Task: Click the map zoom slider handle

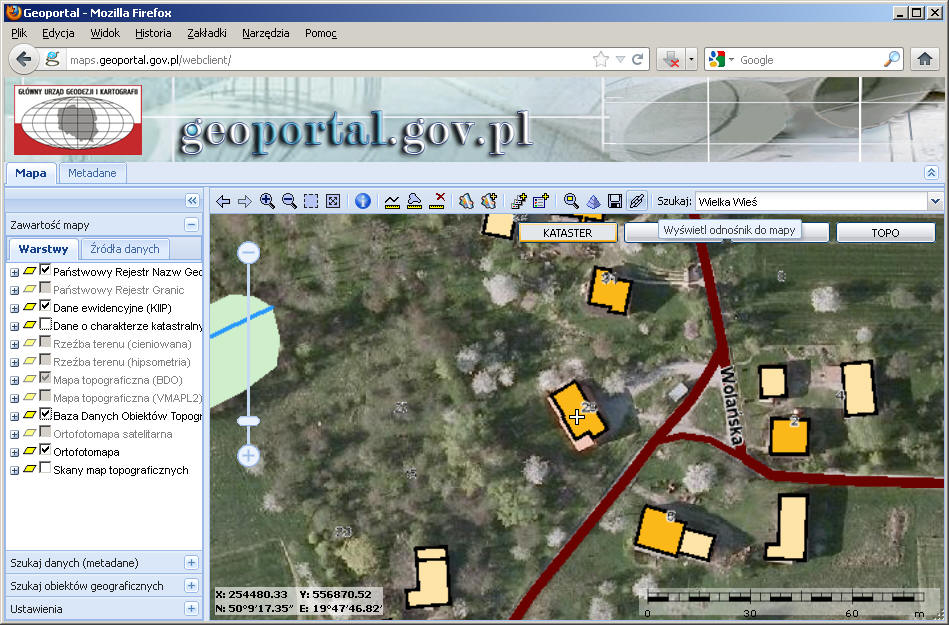Action: coord(248,421)
